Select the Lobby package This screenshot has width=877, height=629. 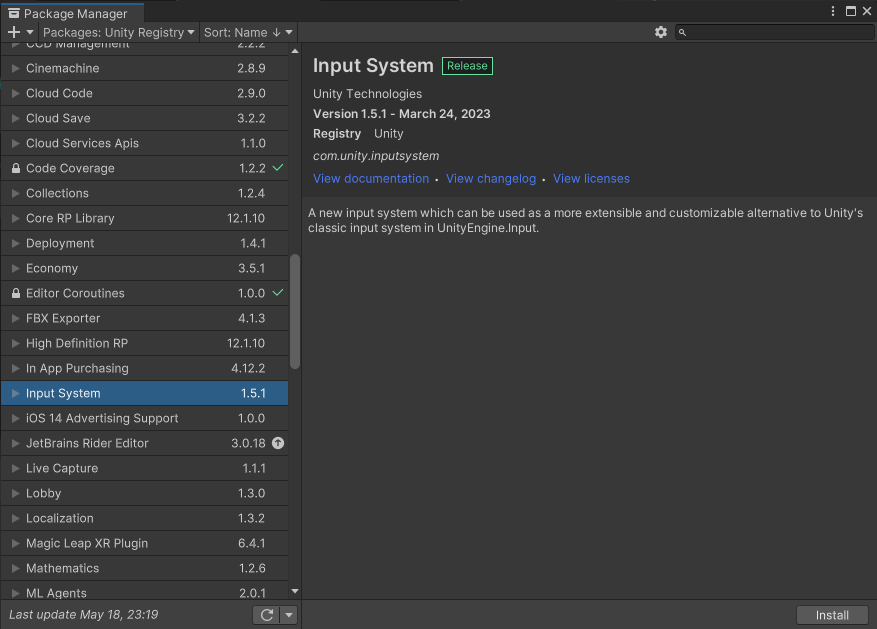144,493
